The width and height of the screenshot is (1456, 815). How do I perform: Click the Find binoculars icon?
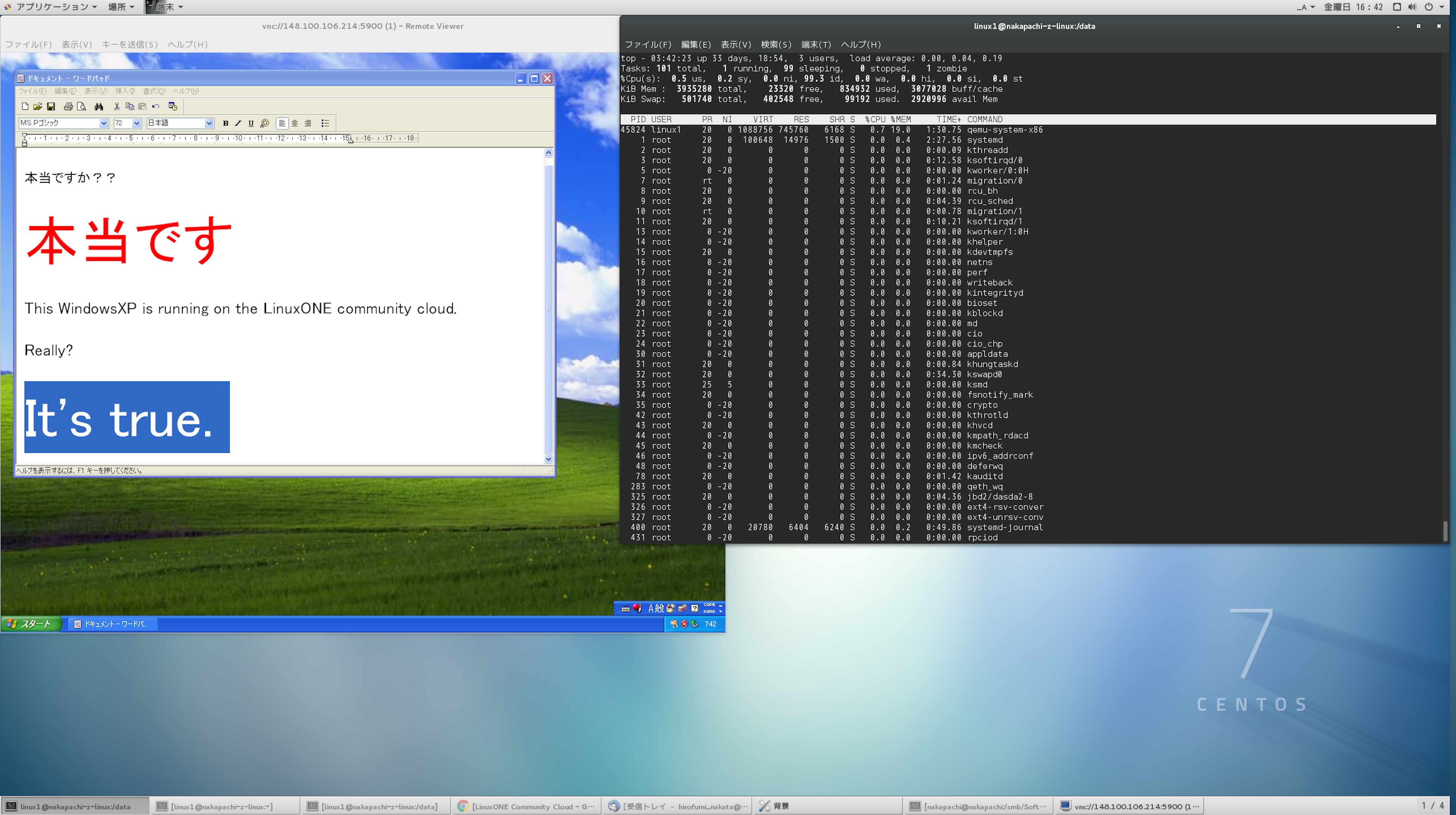[x=99, y=106]
